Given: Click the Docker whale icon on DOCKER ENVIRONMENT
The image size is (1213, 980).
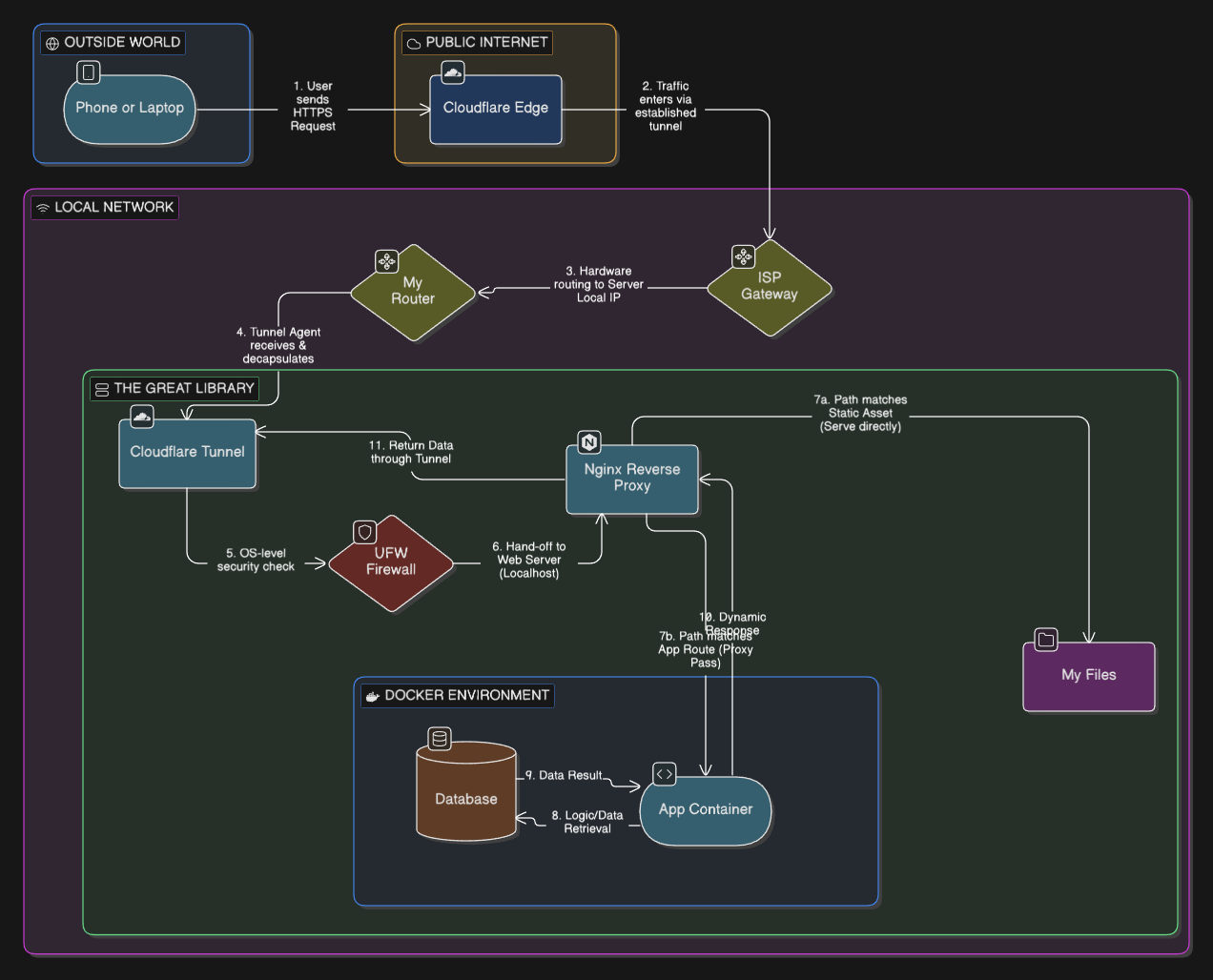Looking at the screenshot, I should click(372, 696).
